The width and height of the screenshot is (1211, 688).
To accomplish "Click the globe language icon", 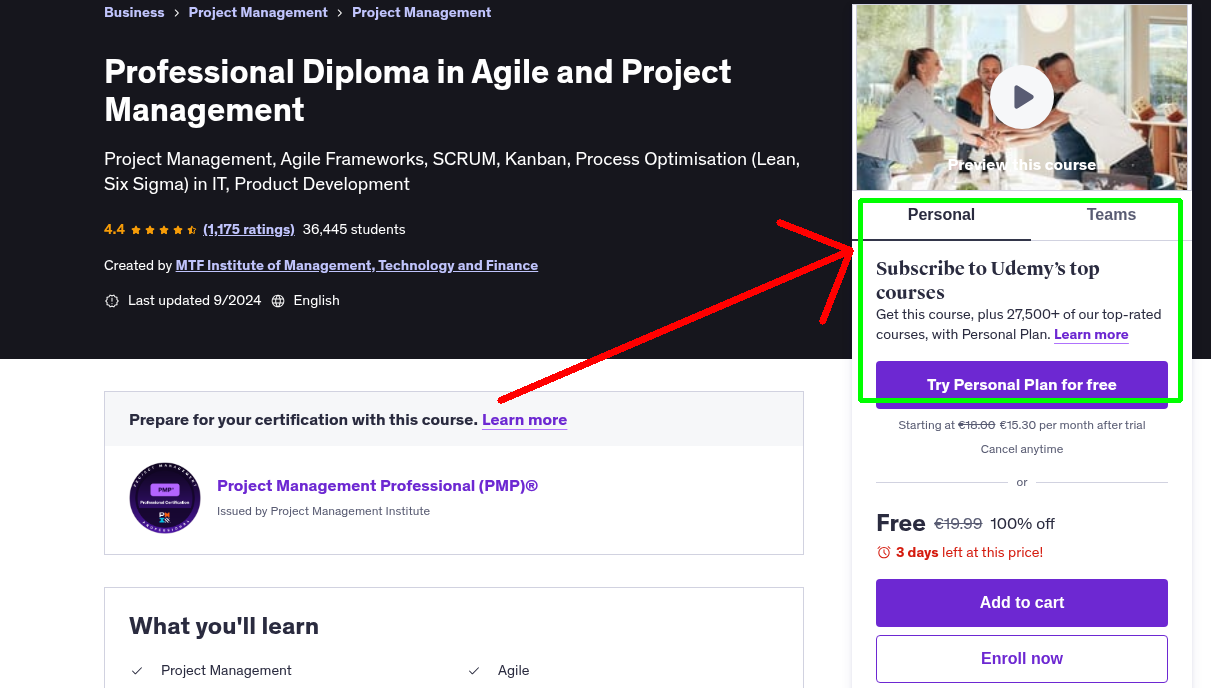I will (278, 301).
